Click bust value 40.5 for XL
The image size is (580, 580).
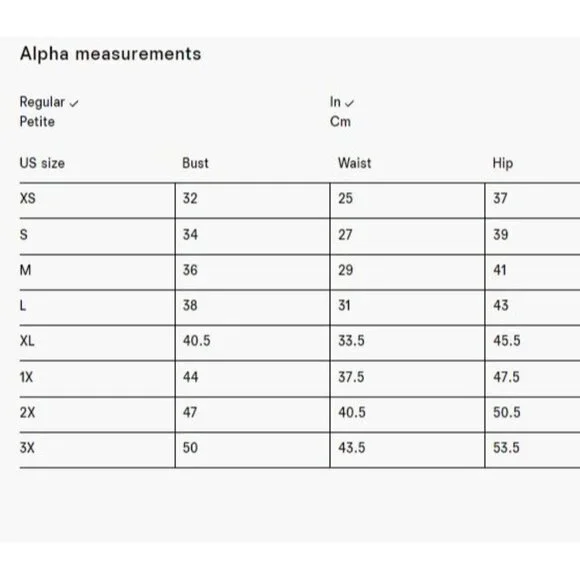tap(196, 341)
